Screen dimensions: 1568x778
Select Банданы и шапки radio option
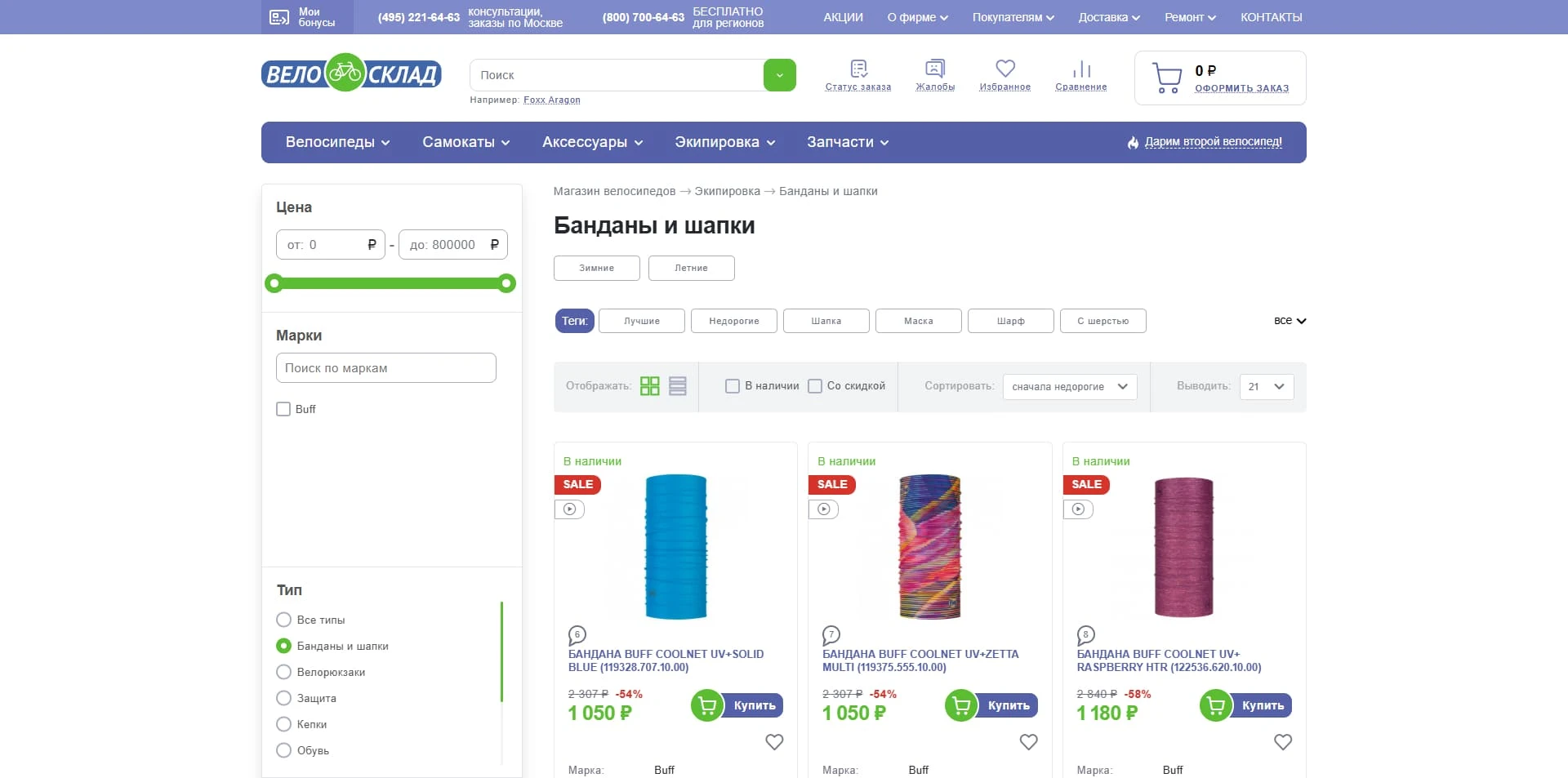click(284, 646)
